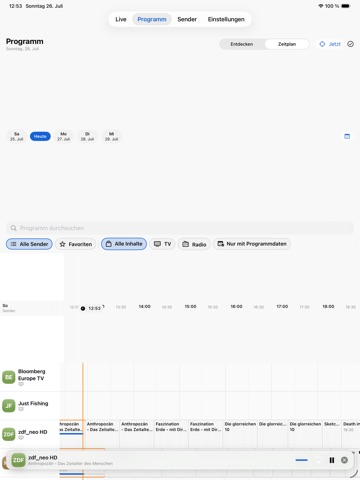
Task: Enable the Favoriten filter
Action: coord(76,244)
